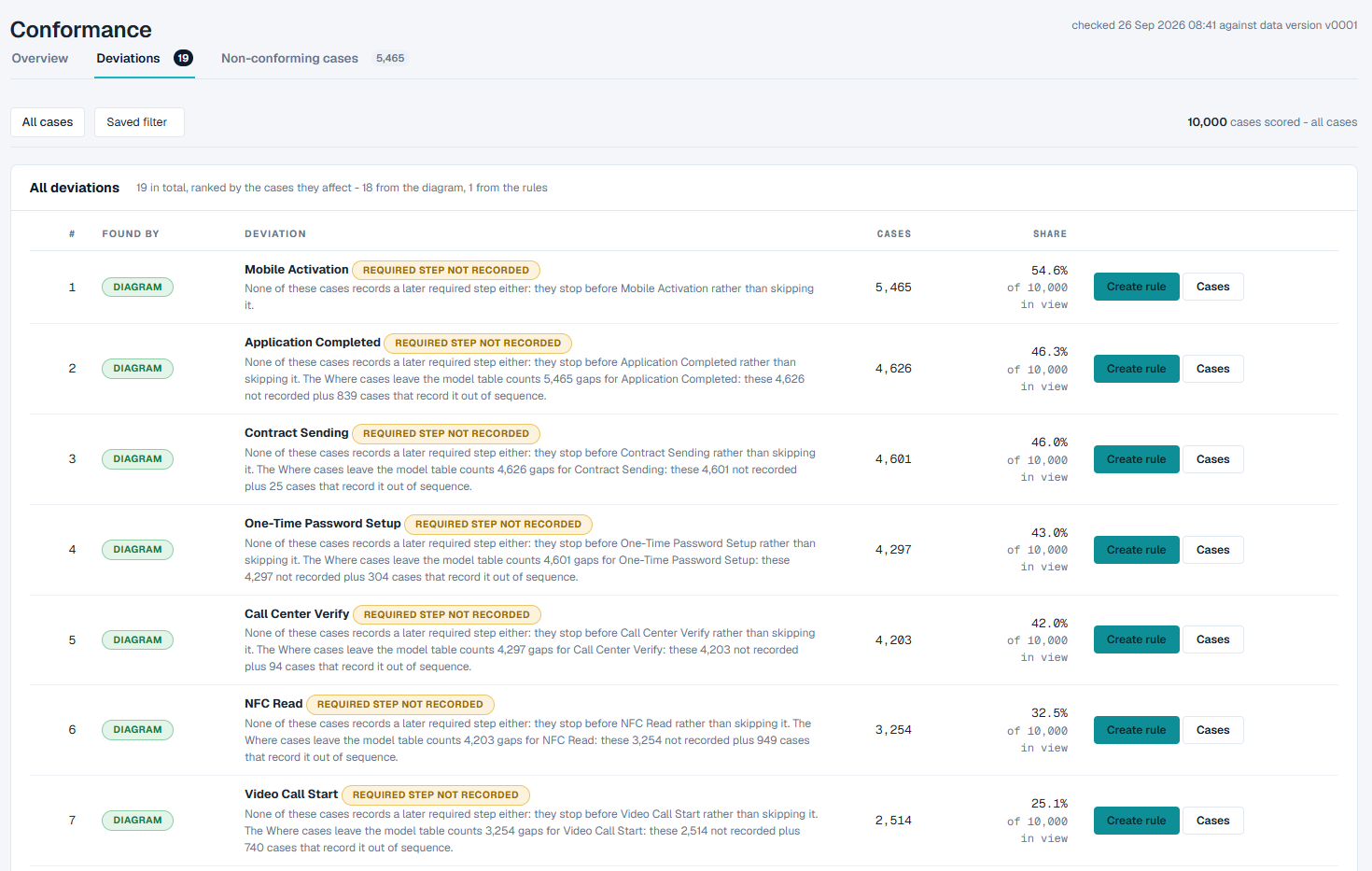Click the Deviations count badge 19
Screen dimensions: 1372x871
[x=183, y=58]
